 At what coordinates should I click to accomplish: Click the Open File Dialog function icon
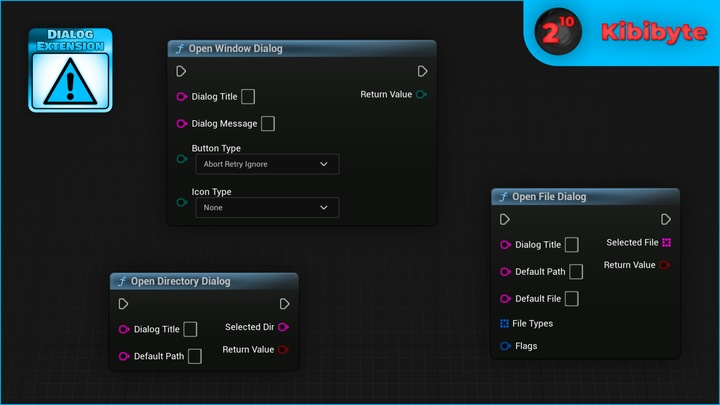(x=504, y=197)
